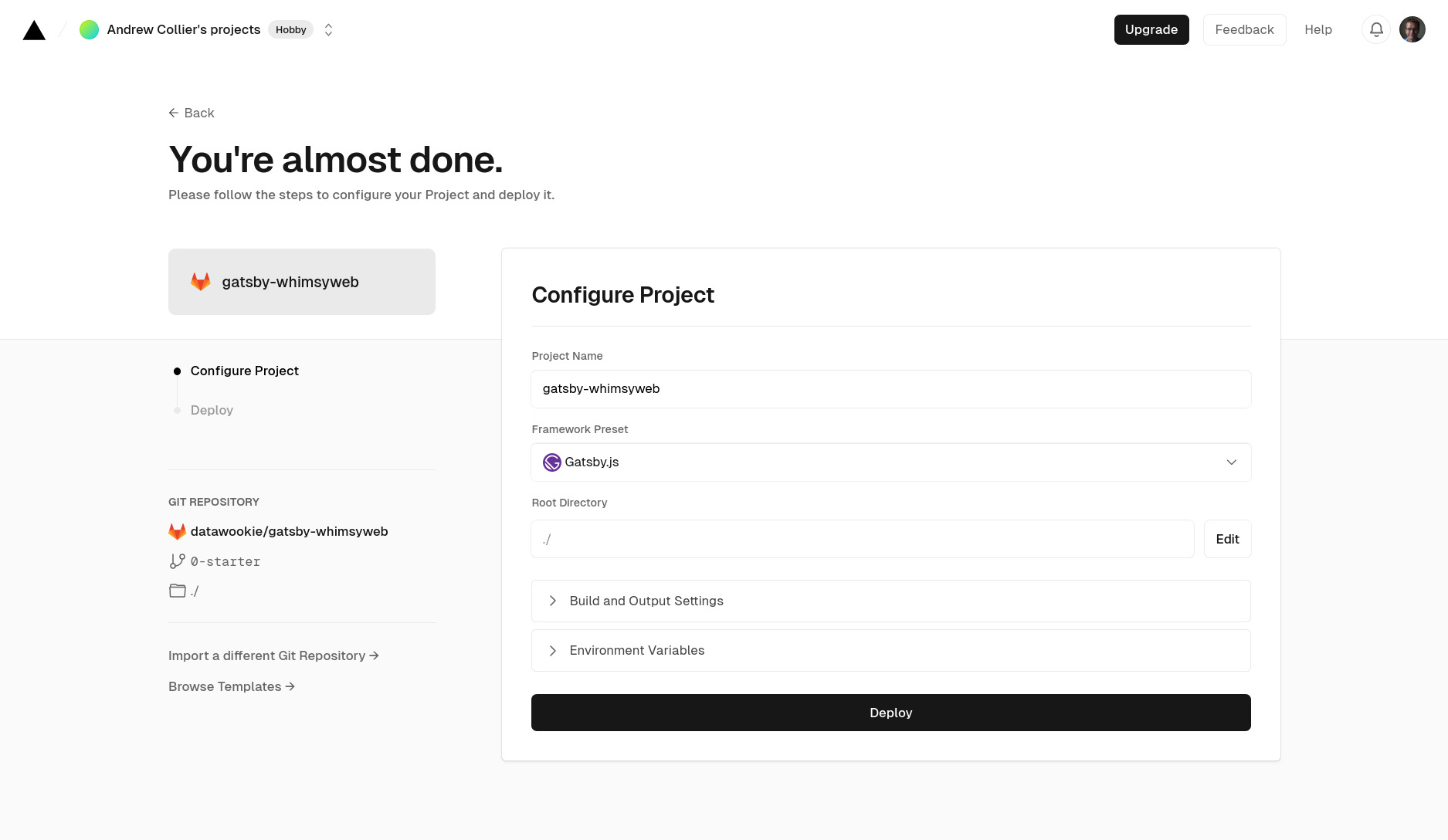Go Back using the arrow link
The height and width of the screenshot is (840, 1448).
click(x=192, y=113)
